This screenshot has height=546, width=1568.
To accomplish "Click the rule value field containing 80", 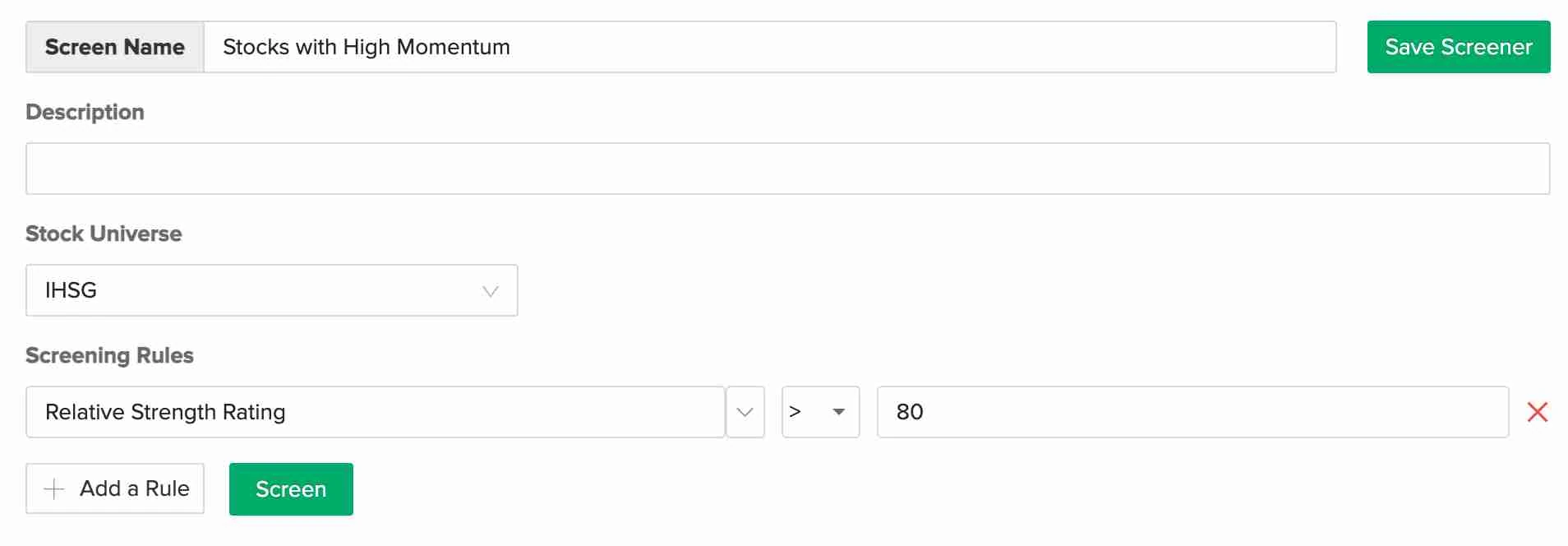I will point(1192,412).
